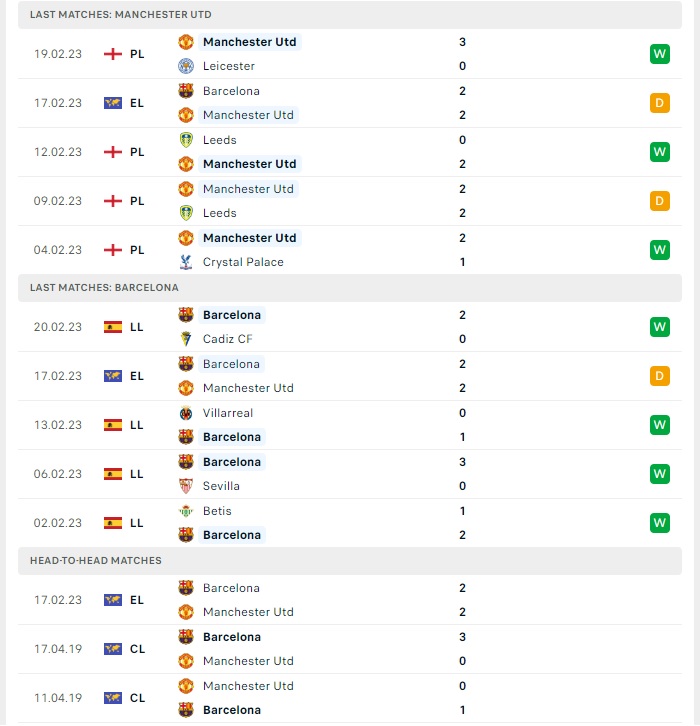Image resolution: width=700 pixels, height=726 pixels.
Task: Select the Last Matches: Manchester Utd header
Action: pos(350,15)
